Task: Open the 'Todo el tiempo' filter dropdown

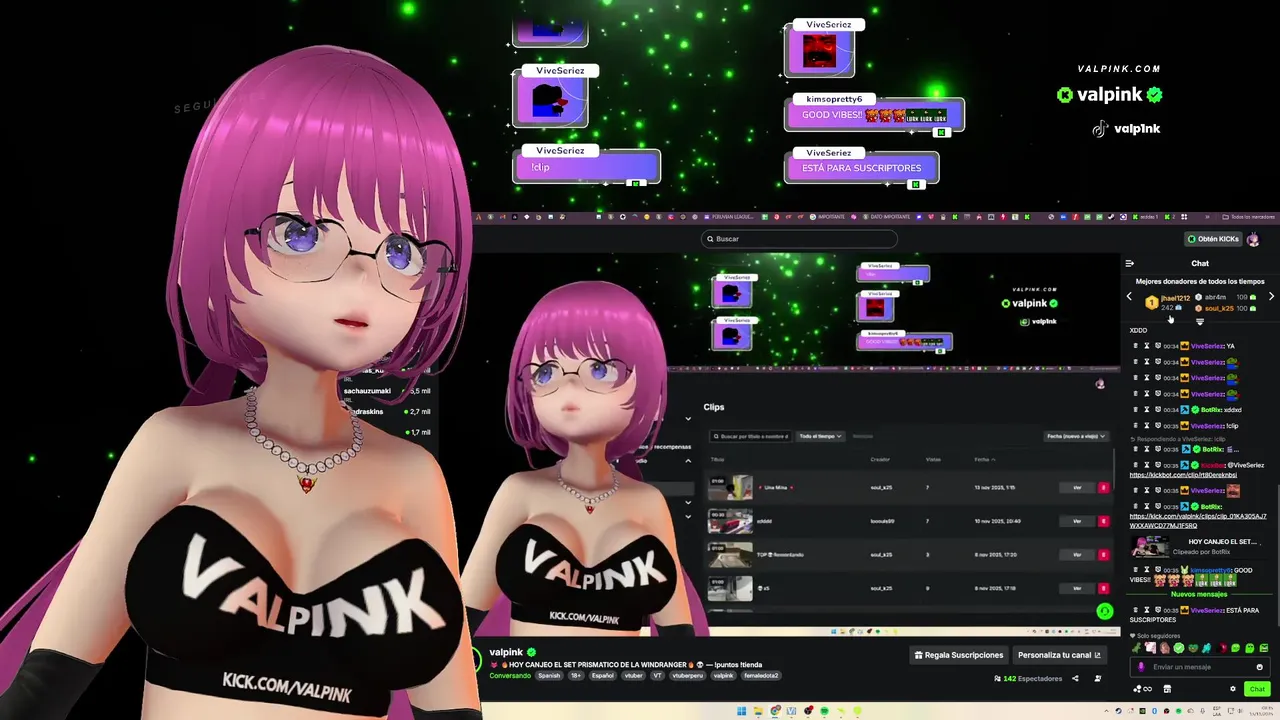Action: (x=821, y=436)
